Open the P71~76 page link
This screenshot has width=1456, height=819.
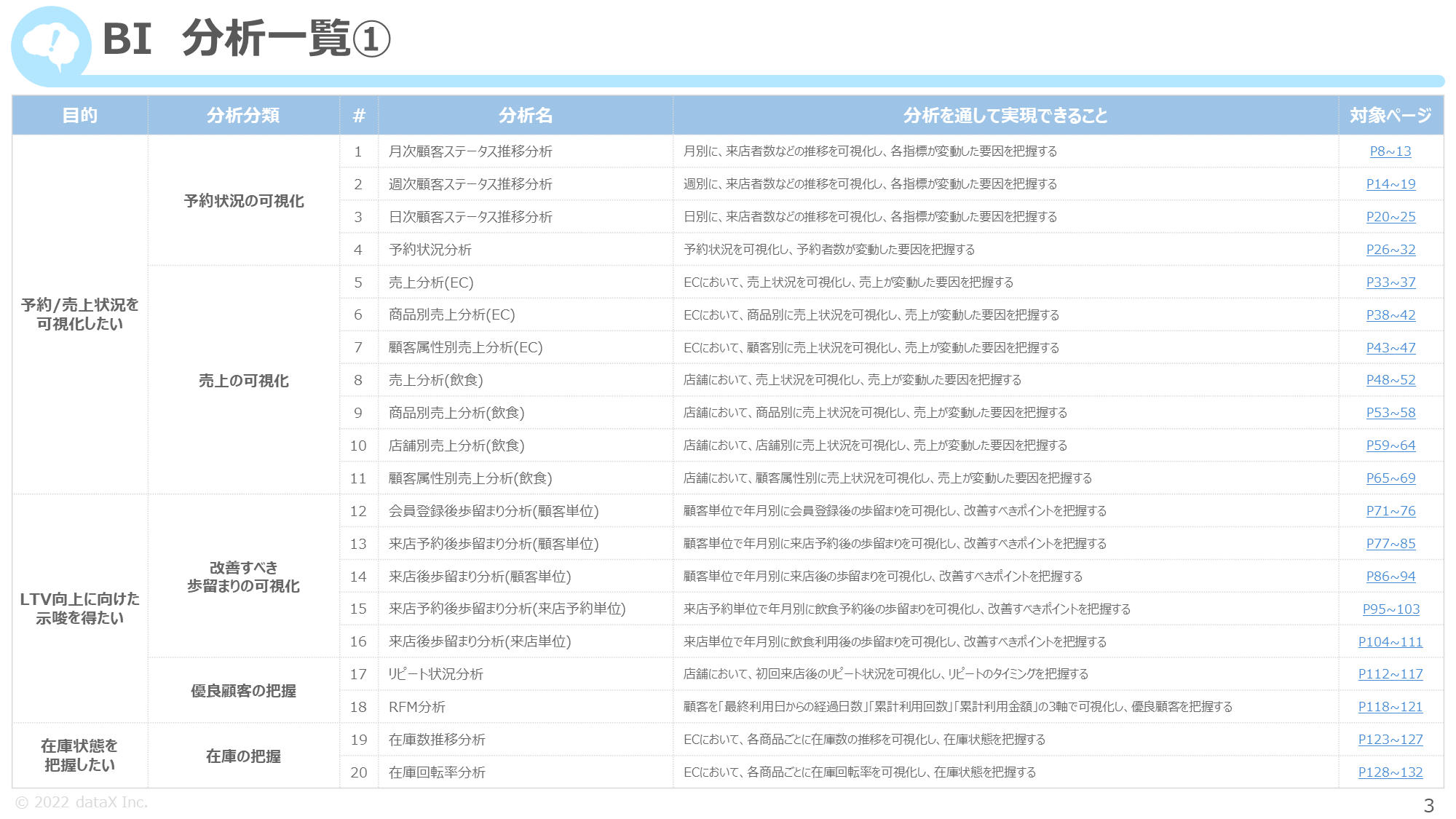pos(1390,511)
